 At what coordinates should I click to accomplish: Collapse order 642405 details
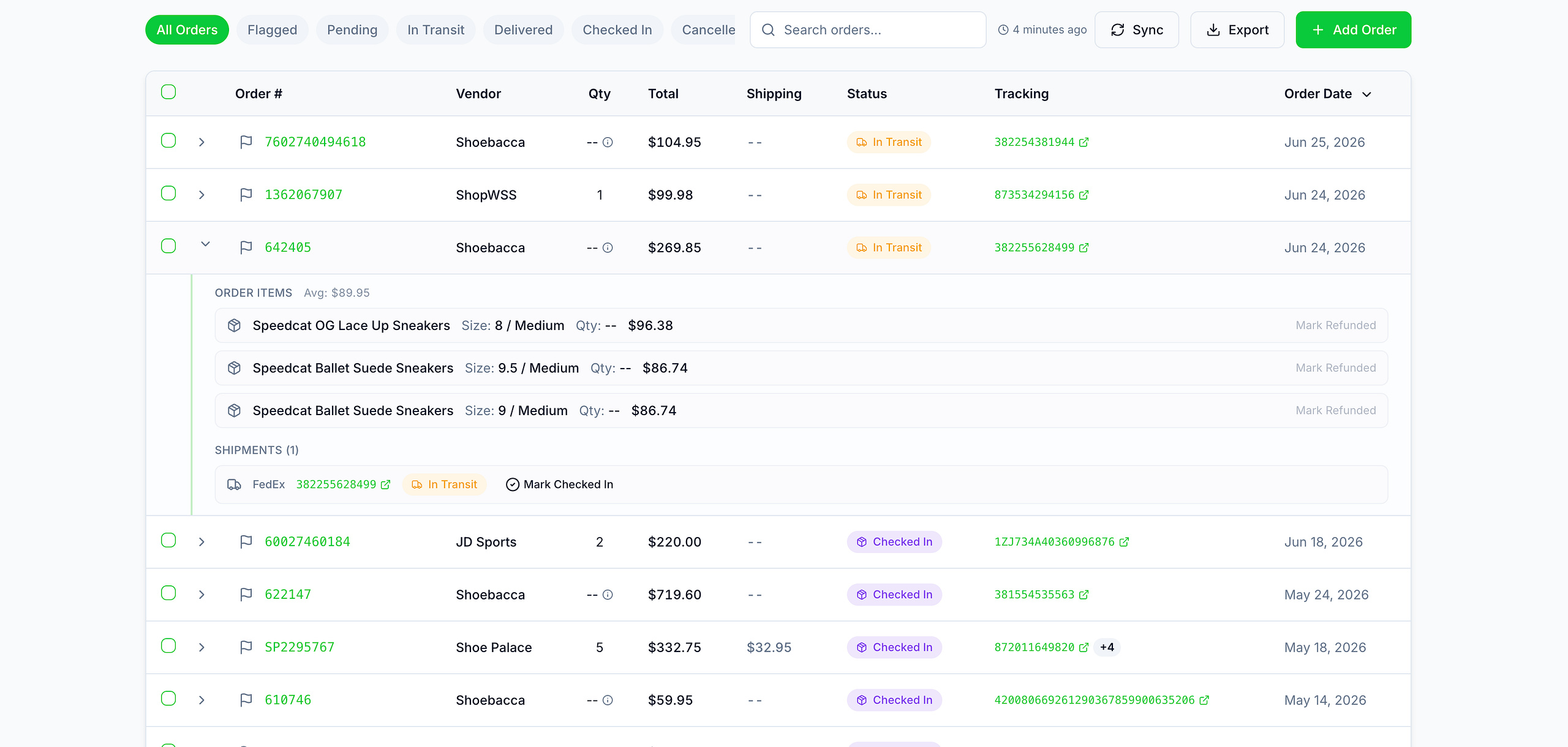pyautogui.click(x=205, y=244)
